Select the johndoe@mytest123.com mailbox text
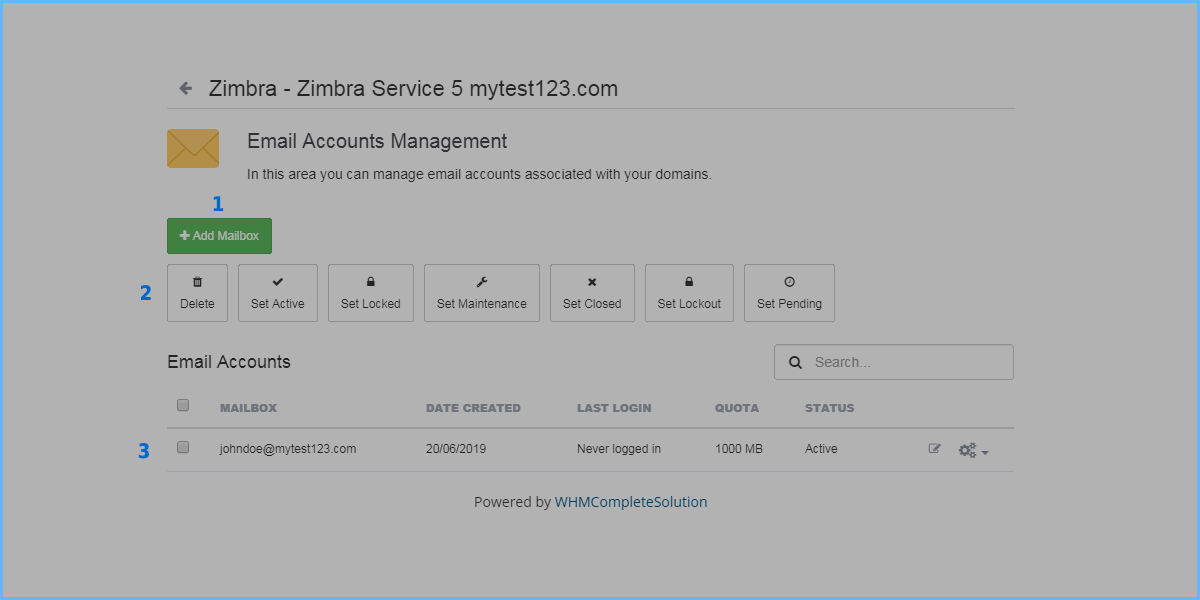1200x600 pixels. [x=288, y=449]
